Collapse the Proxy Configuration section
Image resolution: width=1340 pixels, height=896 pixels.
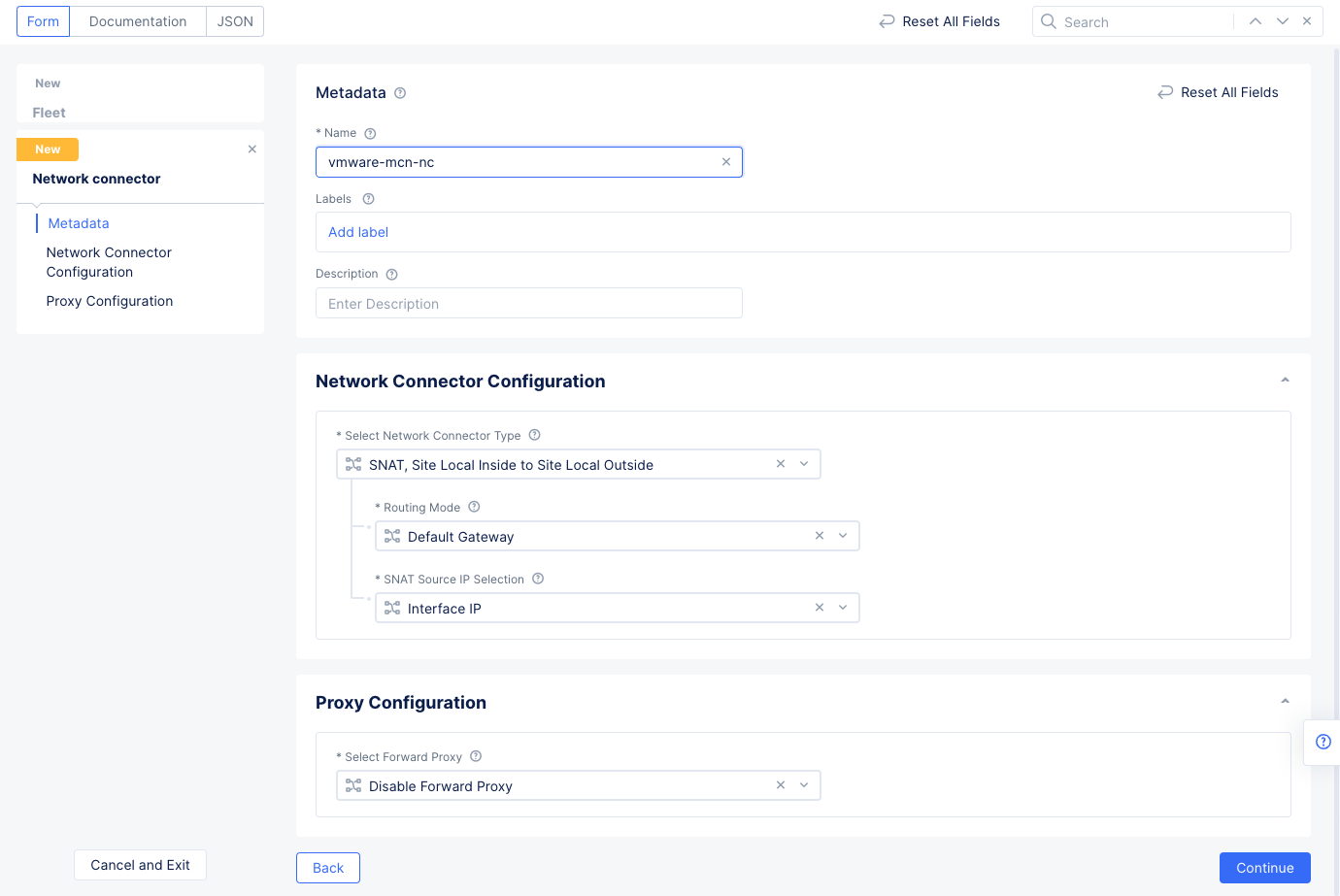click(x=1285, y=702)
